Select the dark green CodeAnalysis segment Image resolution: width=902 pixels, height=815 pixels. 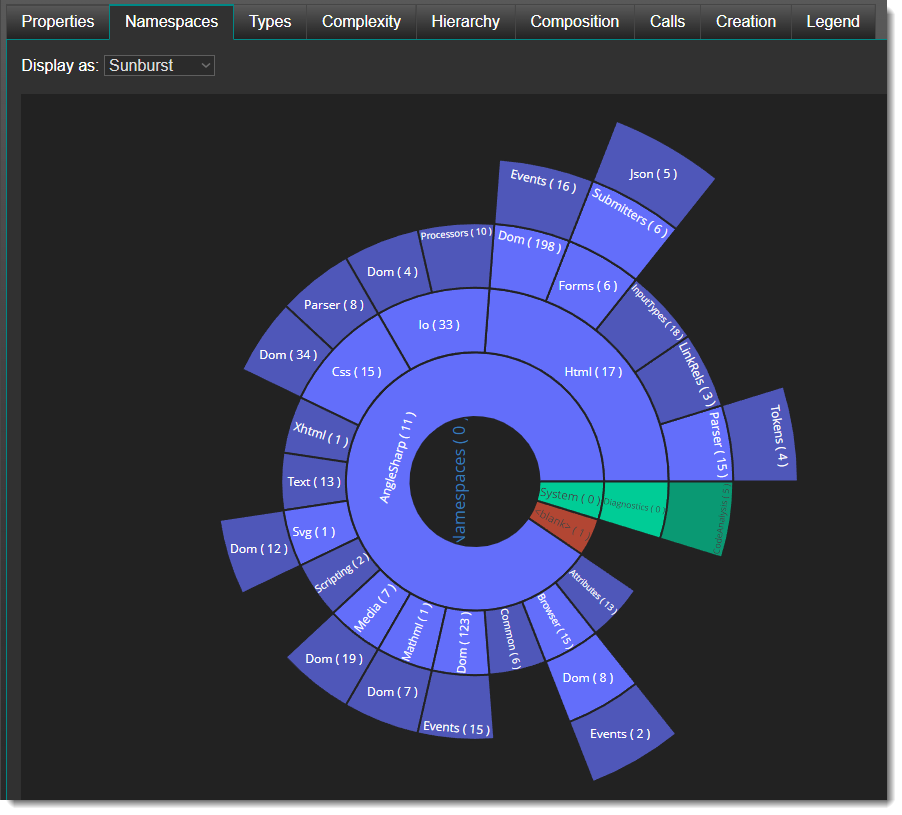[697, 516]
